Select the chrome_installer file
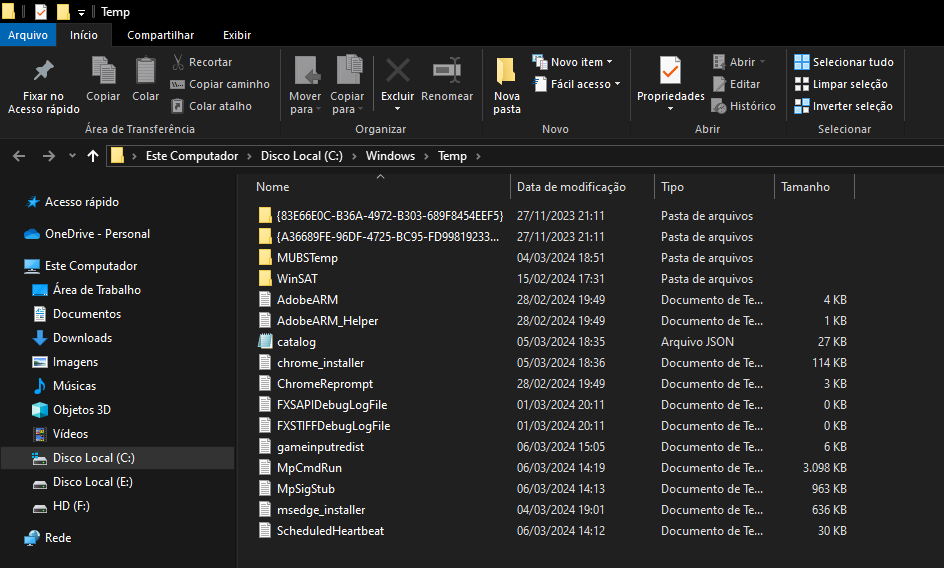 (320, 363)
